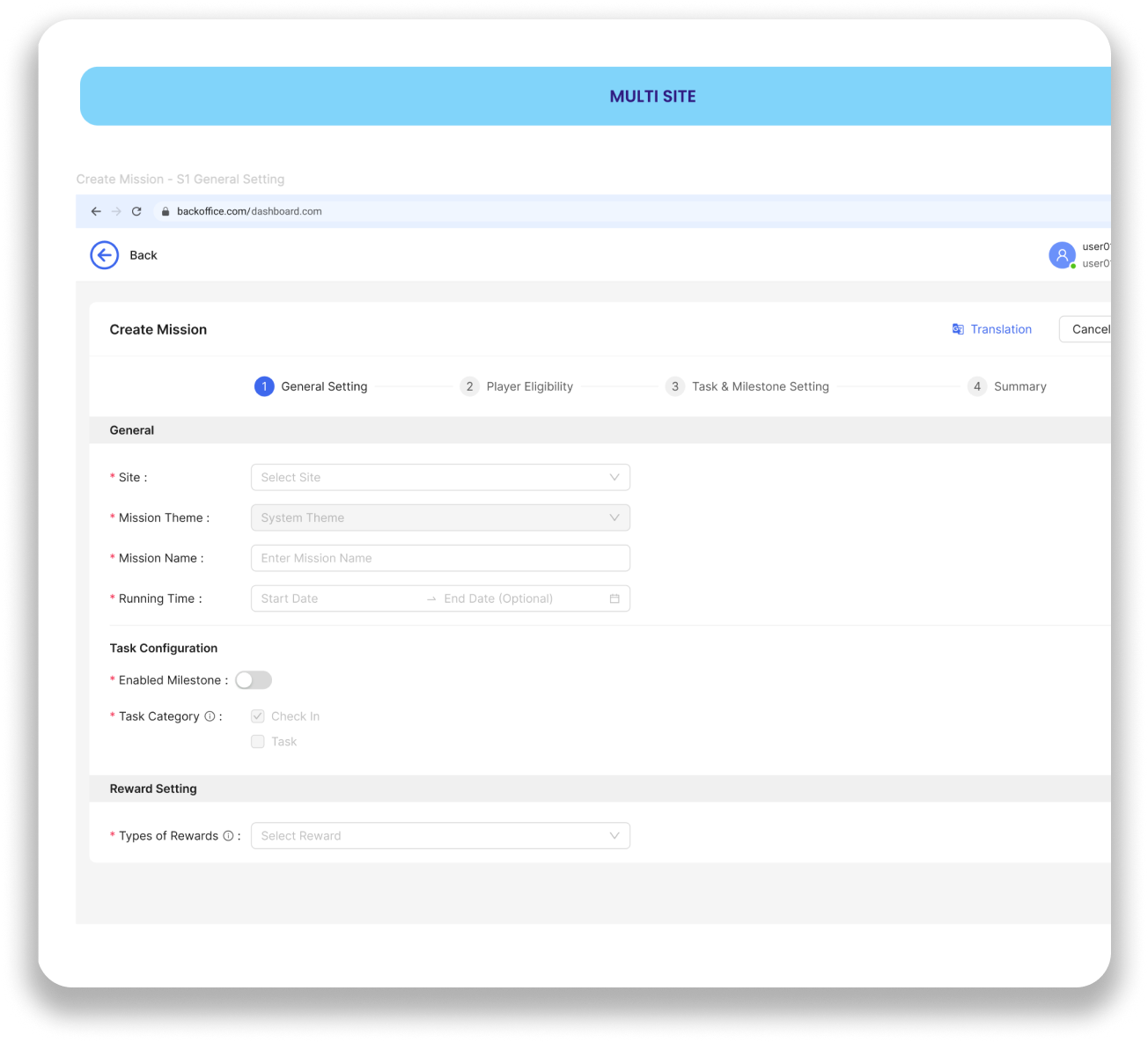Click the Enter Mission Name field
Image resolution: width=1148 pixels, height=1042 pixels.
click(x=440, y=558)
